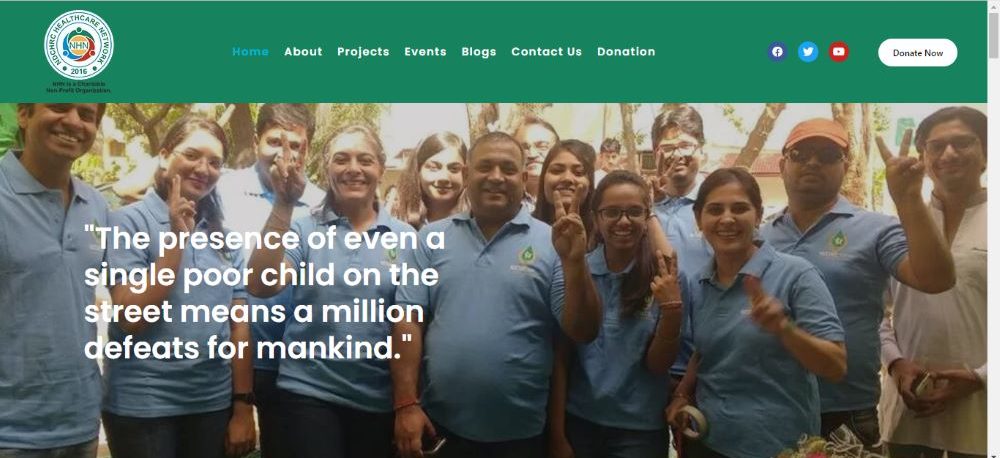The width and height of the screenshot is (1000, 458).
Task: Go to the Home menu item
Action: coord(250,52)
